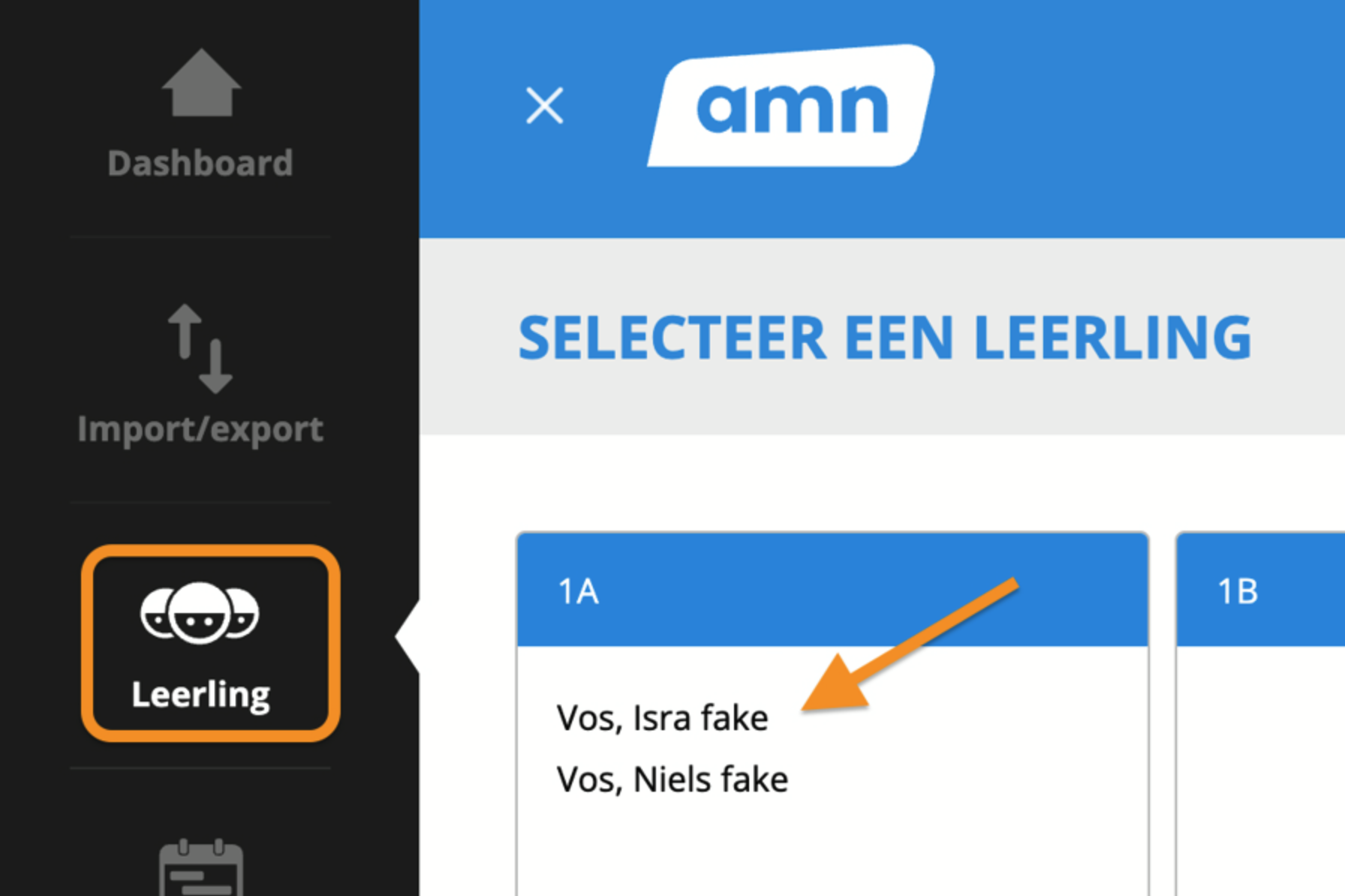Open the Import/export text label
Image resolution: width=1345 pixels, height=896 pixels.
coord(200,429)
